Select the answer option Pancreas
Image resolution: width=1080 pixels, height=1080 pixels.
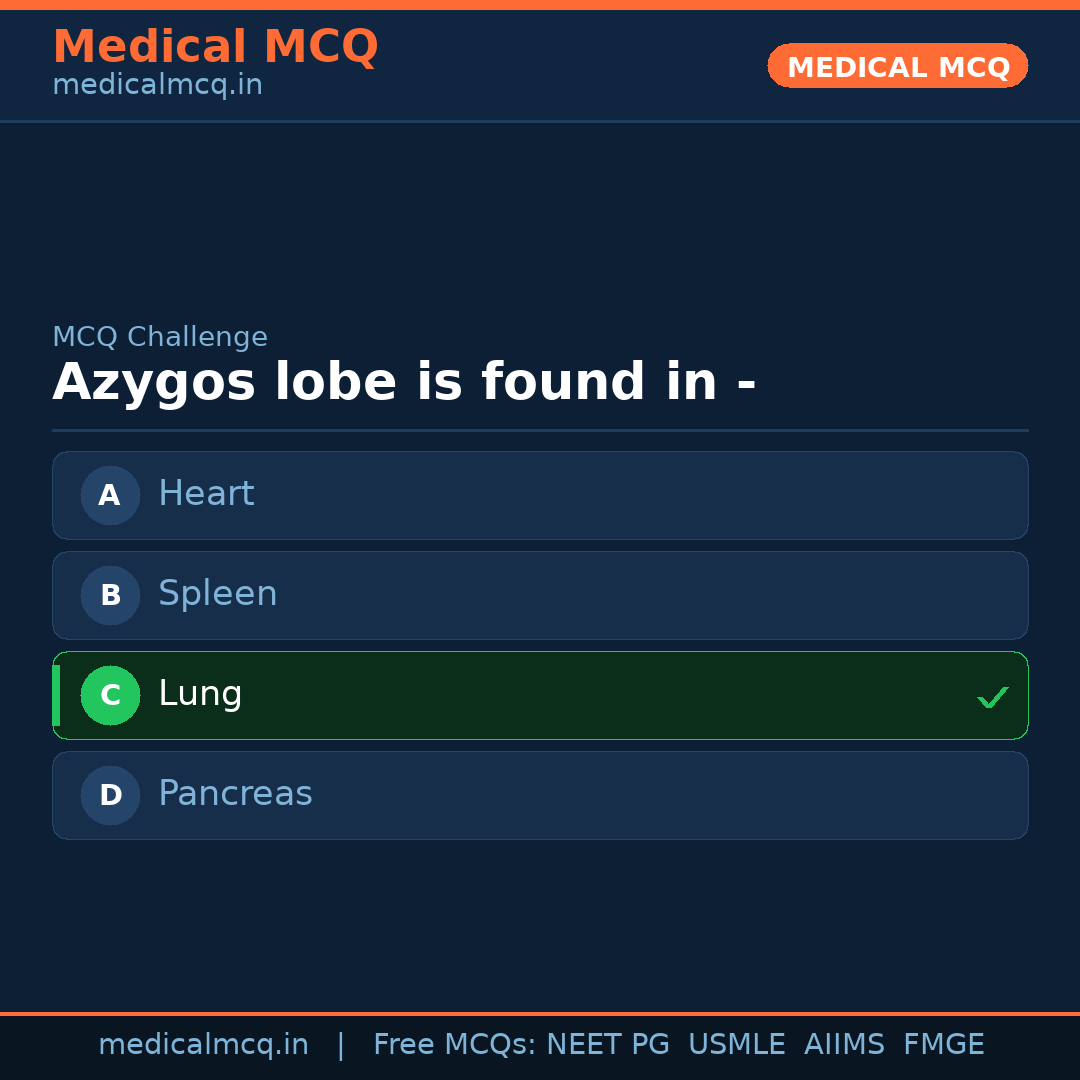[540, 795]
